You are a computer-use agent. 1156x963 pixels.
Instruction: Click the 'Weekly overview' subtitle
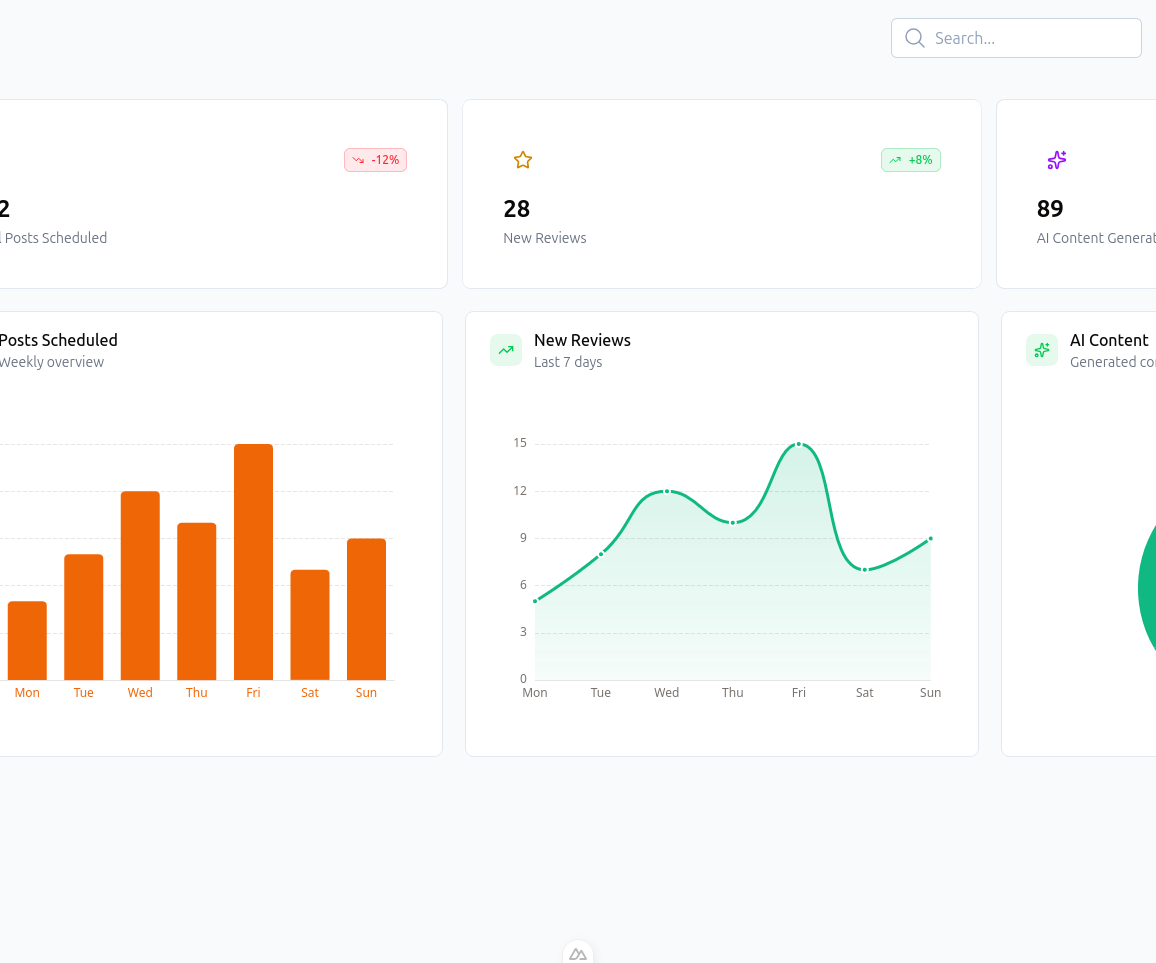52,362
